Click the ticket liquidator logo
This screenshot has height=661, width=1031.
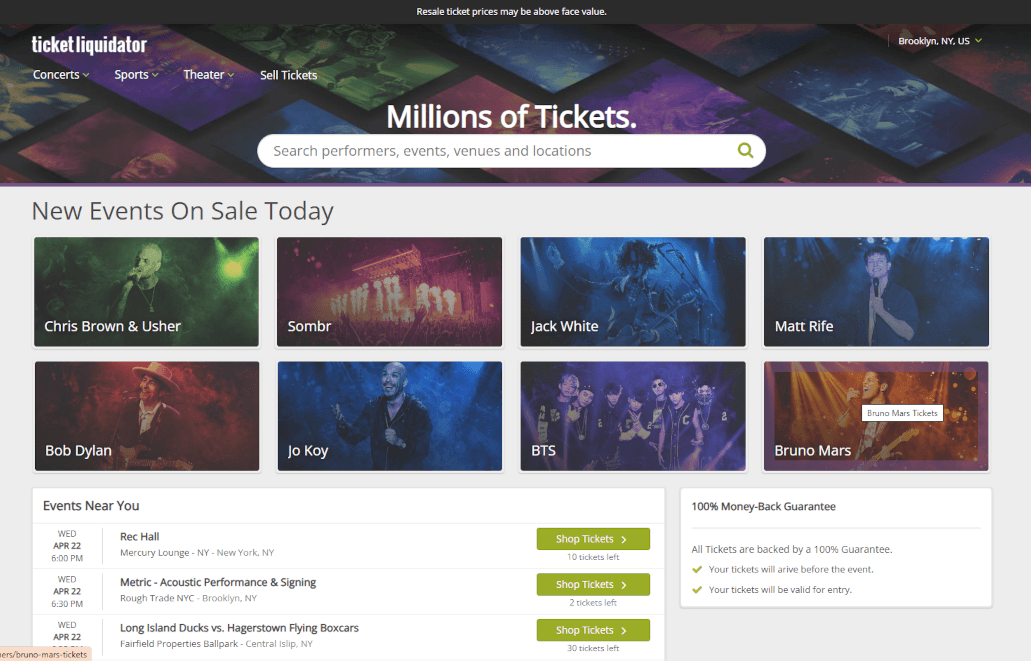89,45
